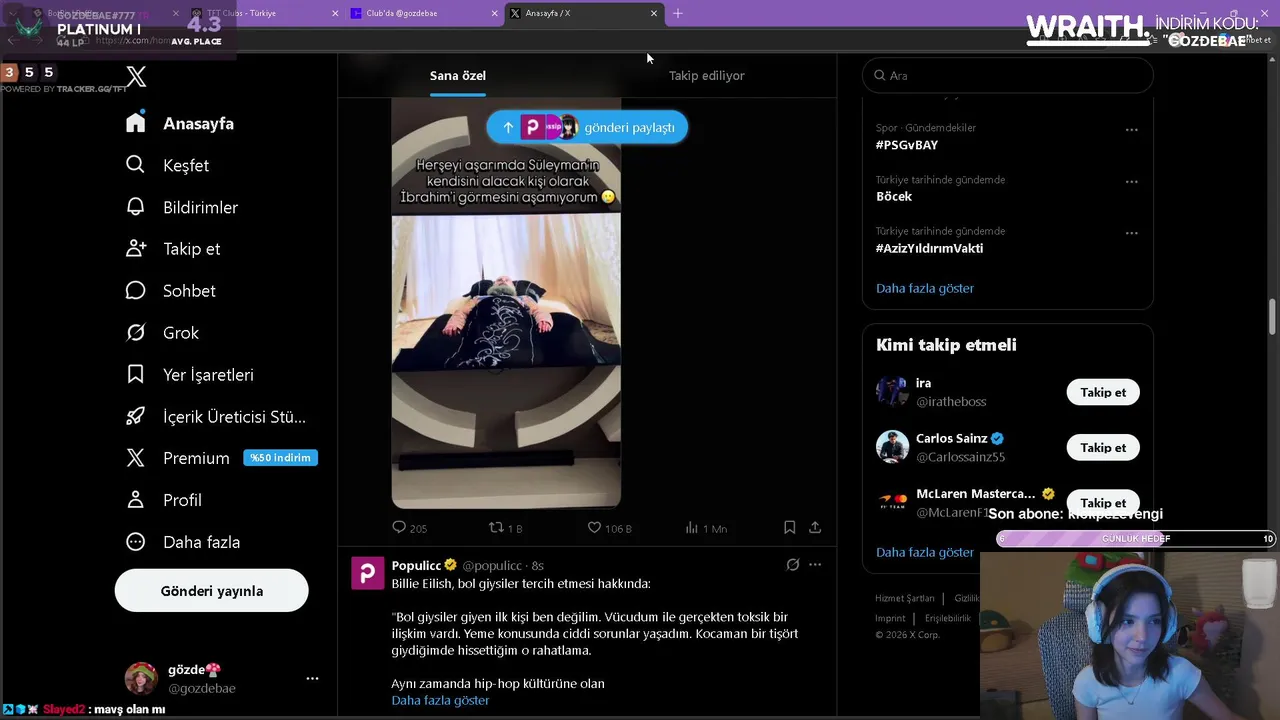Open gözde @gozdebae account avatar
Screen dimensions: 1280x720
click(x=141, y=678)
